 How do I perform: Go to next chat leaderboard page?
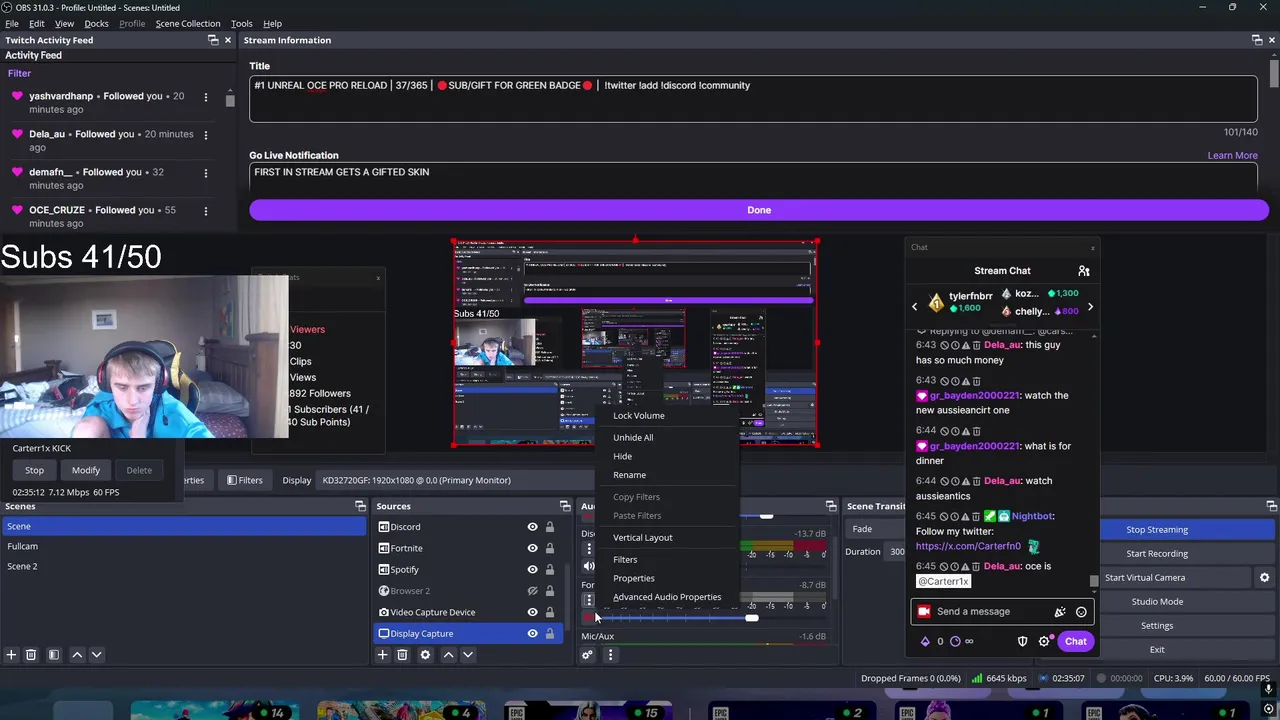tap(1090, 307)
